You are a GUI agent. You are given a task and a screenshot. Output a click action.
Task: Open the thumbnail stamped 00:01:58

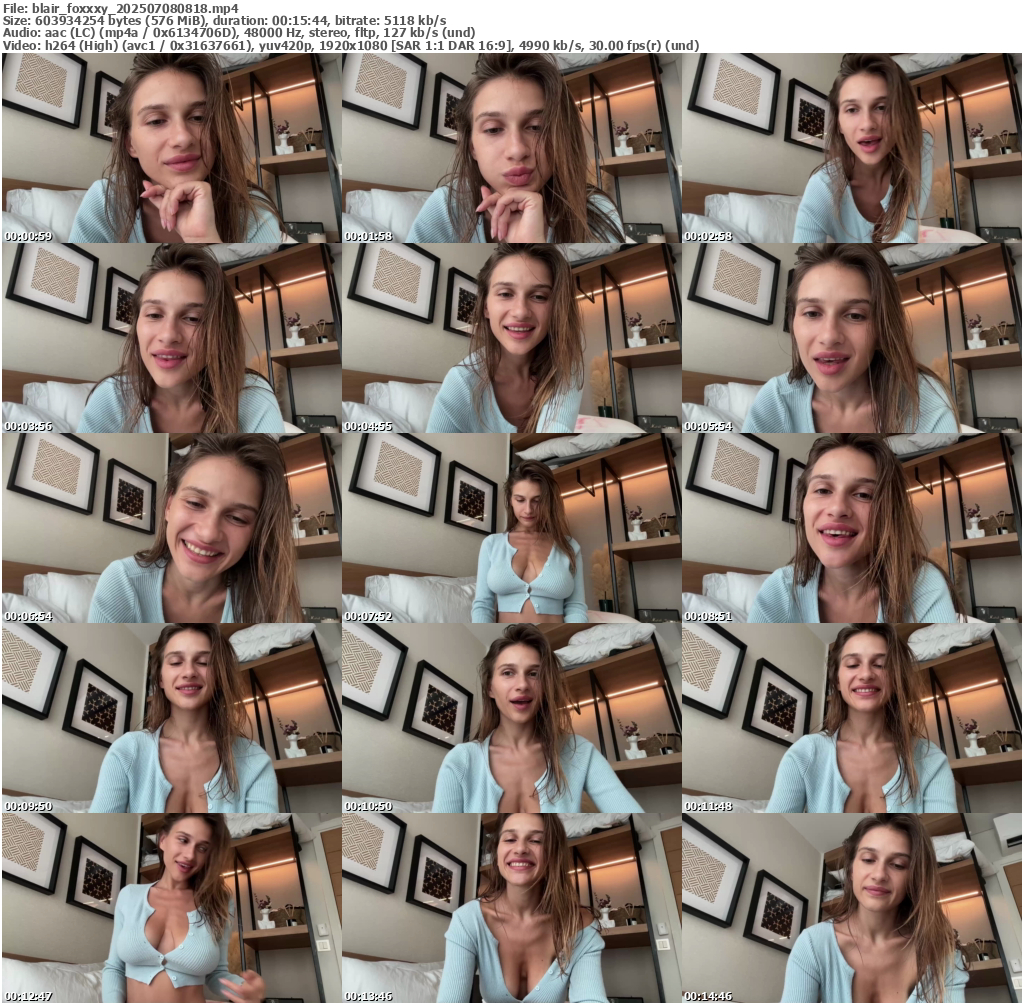[511, 148]
